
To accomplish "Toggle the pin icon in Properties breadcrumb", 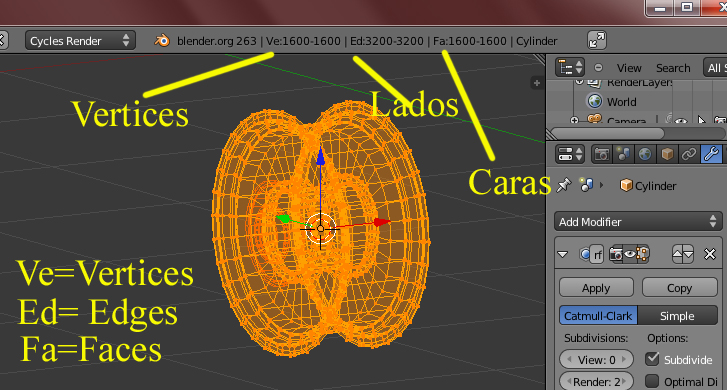I will pos(564,185).
